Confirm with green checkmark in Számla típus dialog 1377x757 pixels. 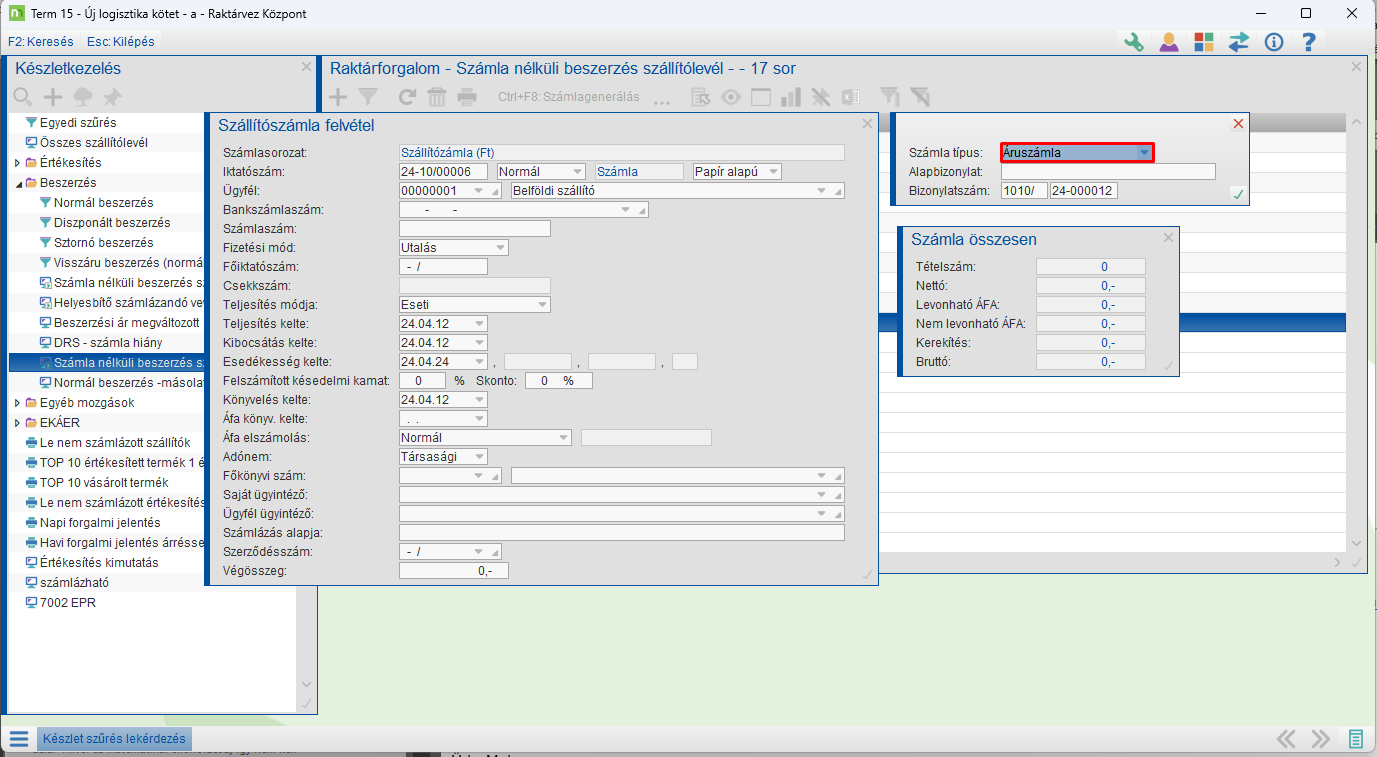1238,194
